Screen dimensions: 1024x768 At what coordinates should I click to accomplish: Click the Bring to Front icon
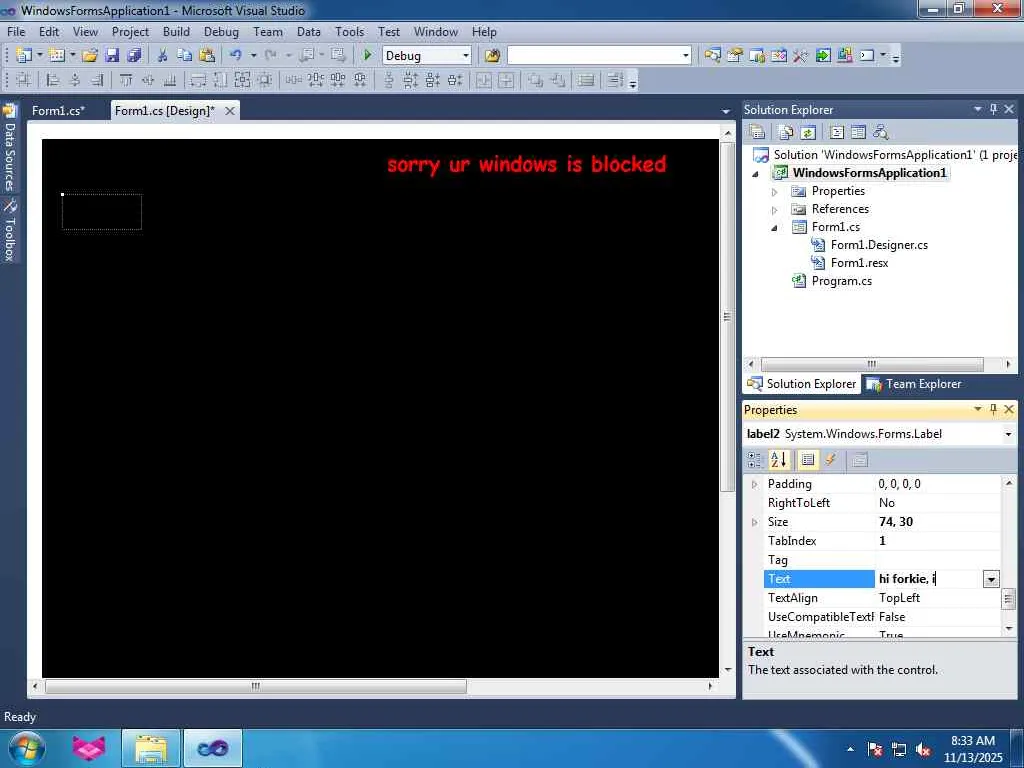coord(536,80)
